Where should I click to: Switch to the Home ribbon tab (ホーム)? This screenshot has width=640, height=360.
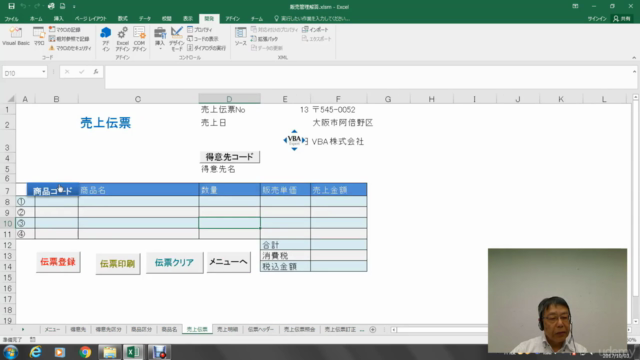coord(36,19)
